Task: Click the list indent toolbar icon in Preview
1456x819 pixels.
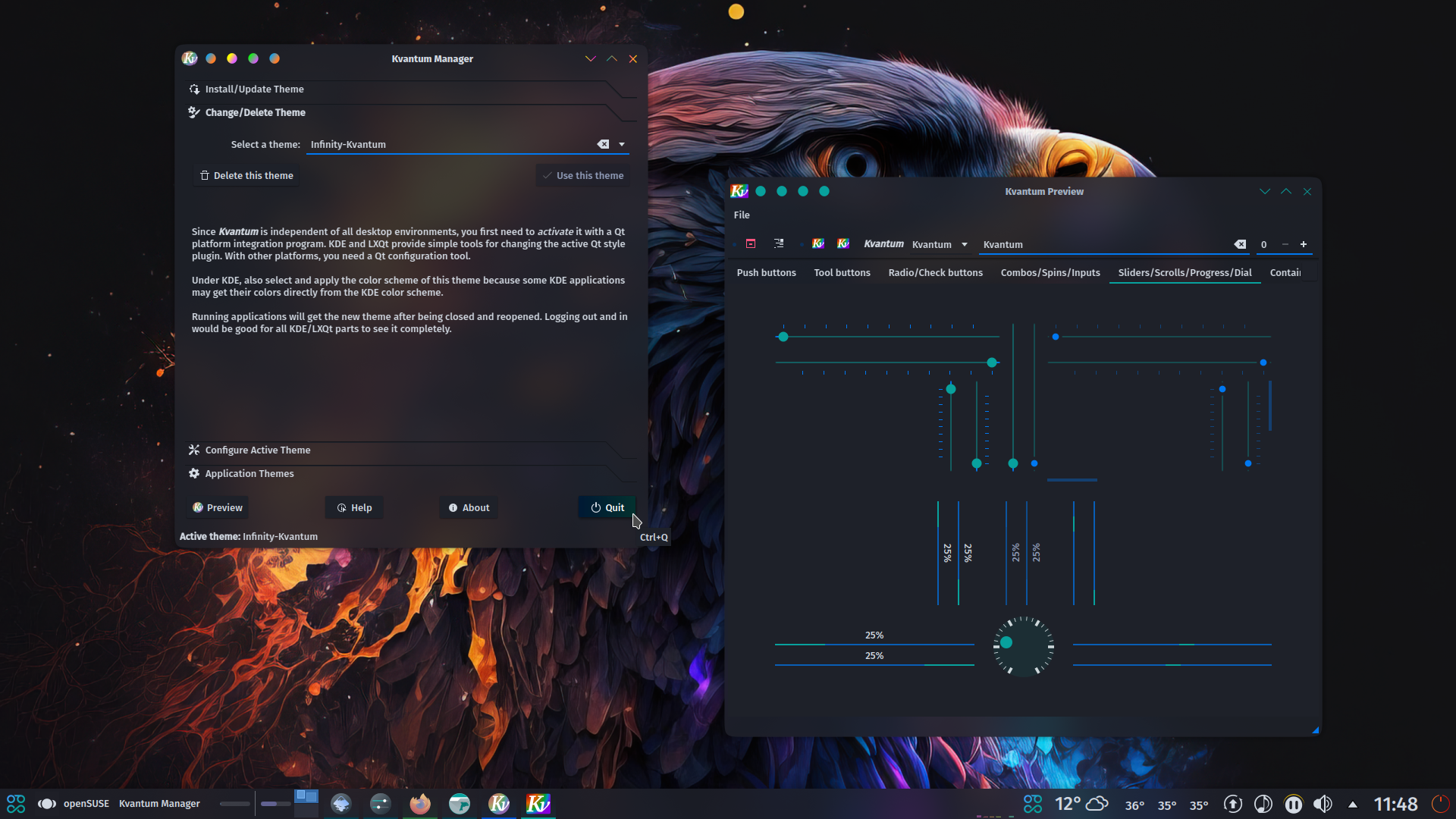Action: coord(779,243)
